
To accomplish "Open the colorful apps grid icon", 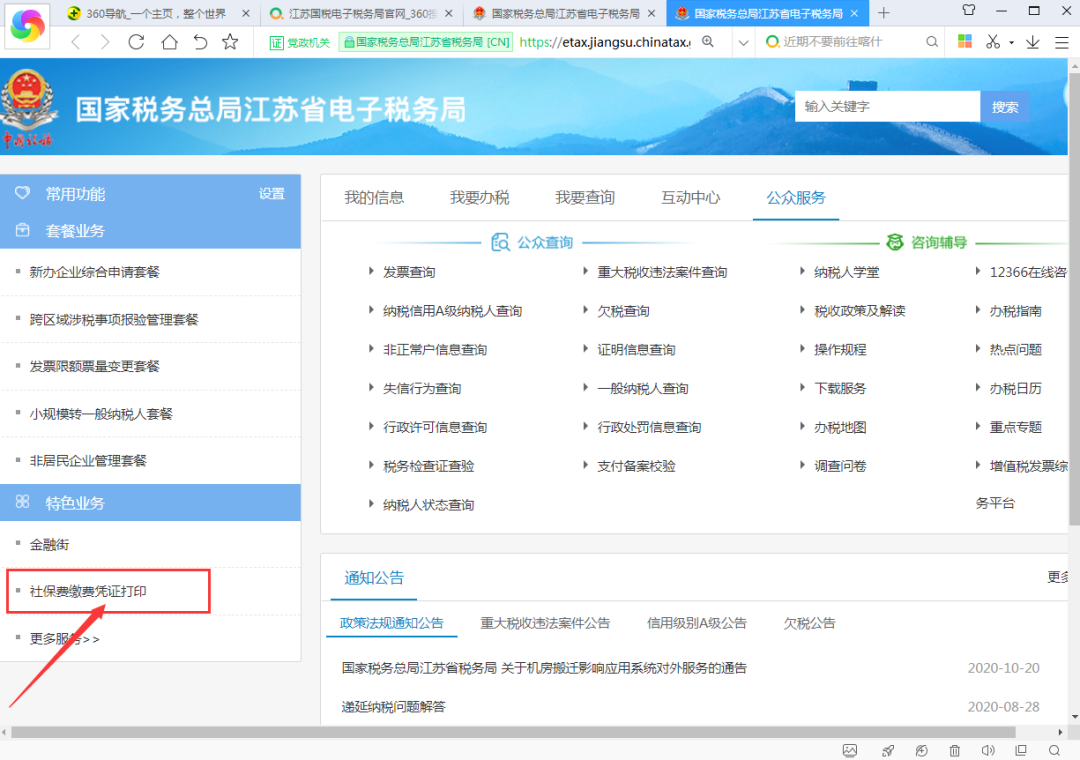I will (965, 41).
